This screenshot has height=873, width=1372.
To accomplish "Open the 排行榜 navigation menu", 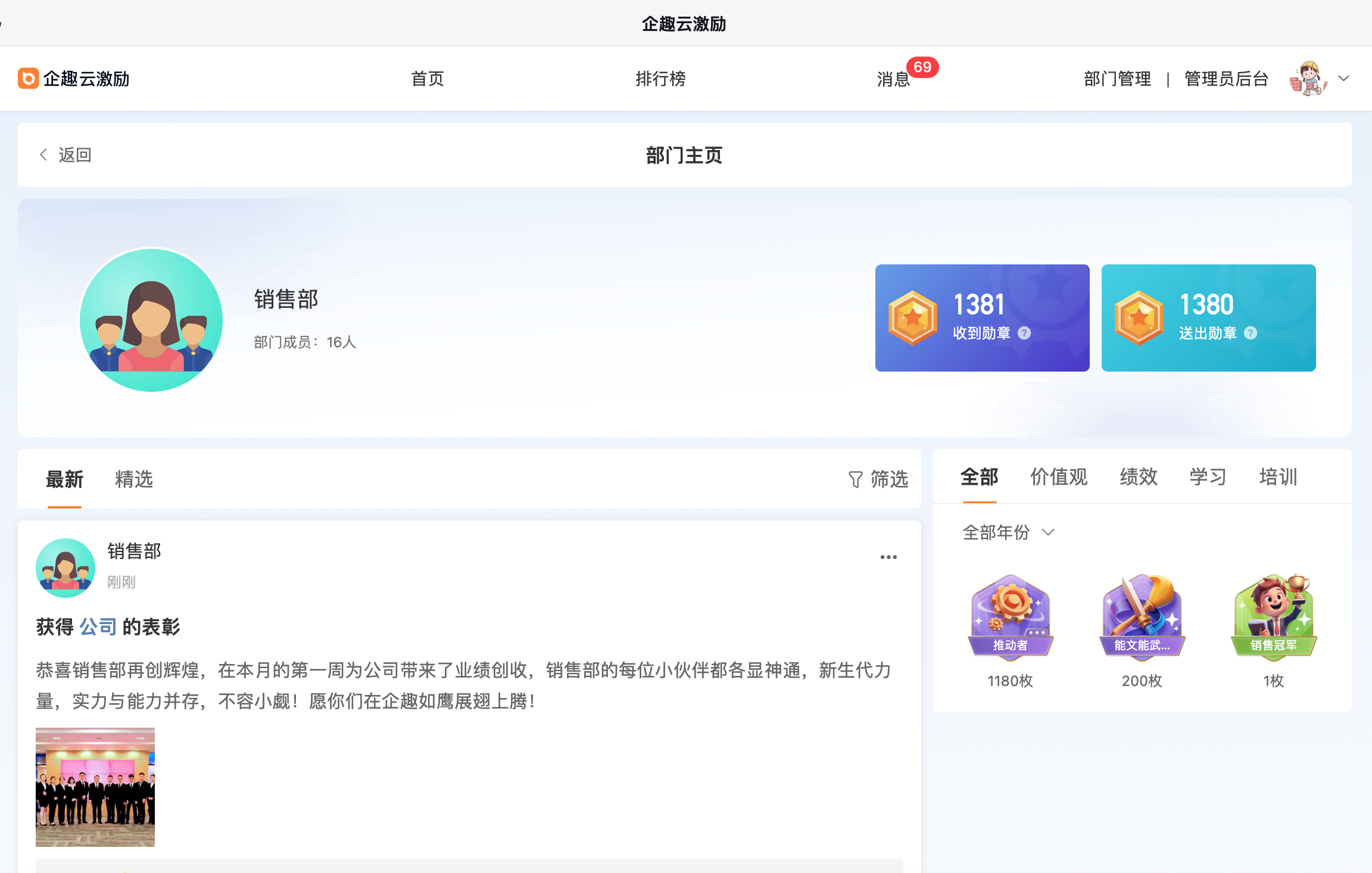I will (x=660, y=79).
